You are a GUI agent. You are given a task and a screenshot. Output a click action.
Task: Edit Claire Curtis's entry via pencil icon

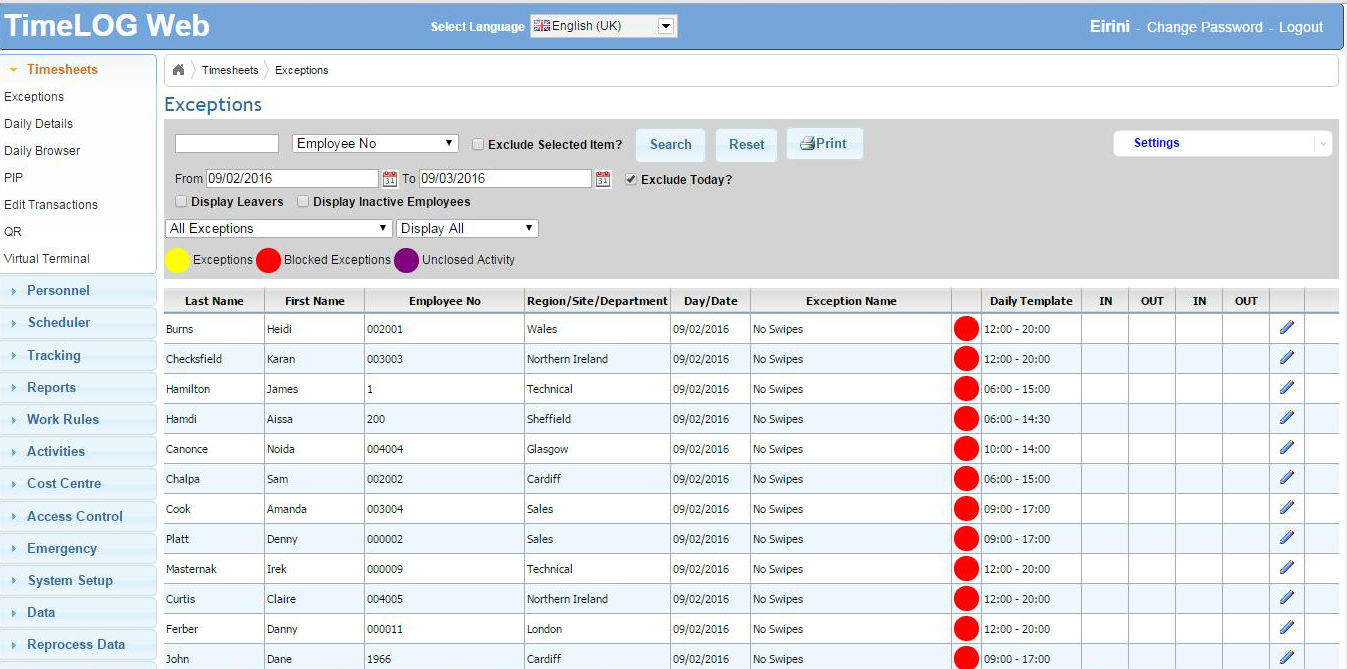[x=1286, y=598]
